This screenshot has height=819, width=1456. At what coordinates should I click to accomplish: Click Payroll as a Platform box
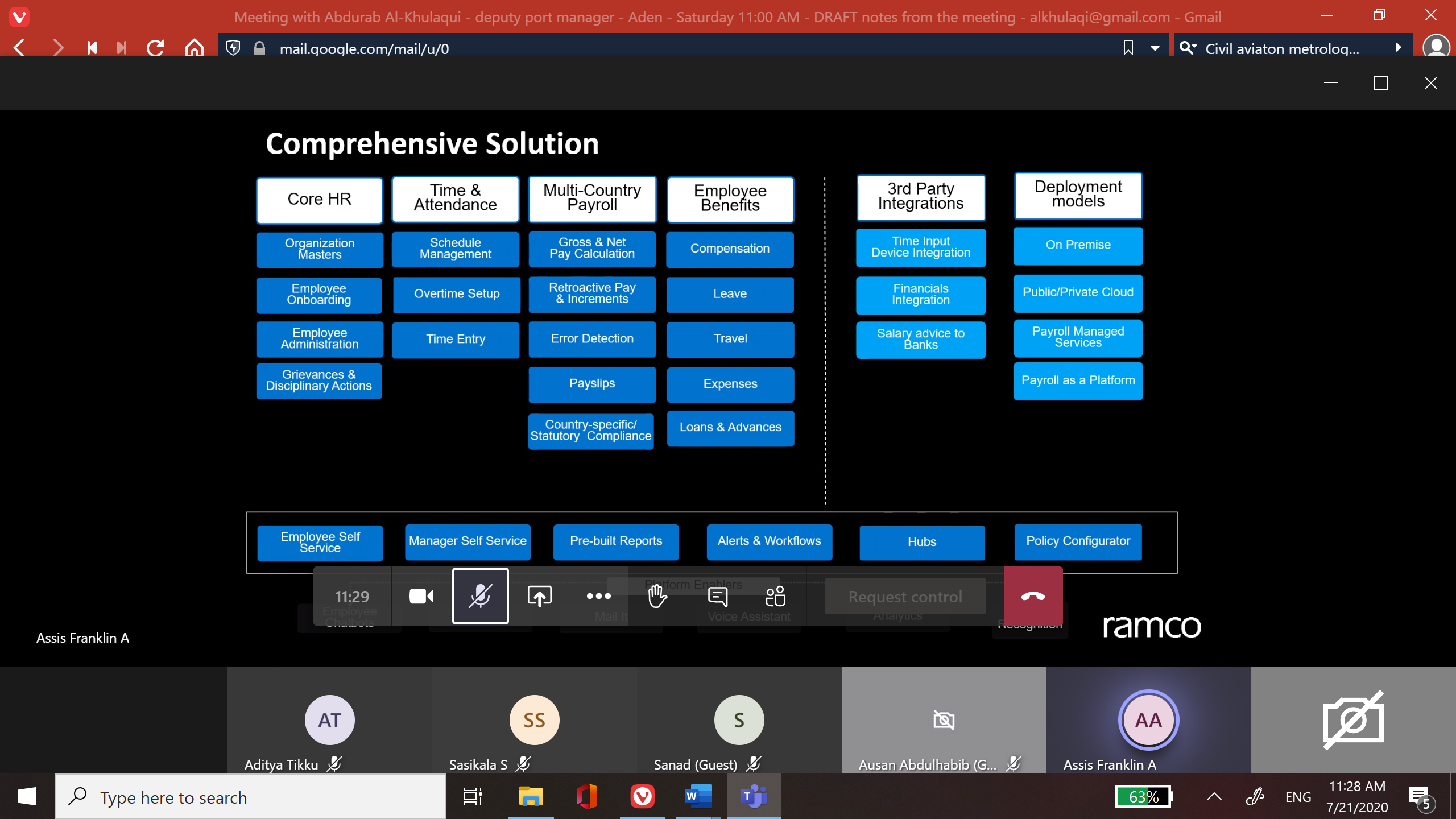tap(1078, 381)
